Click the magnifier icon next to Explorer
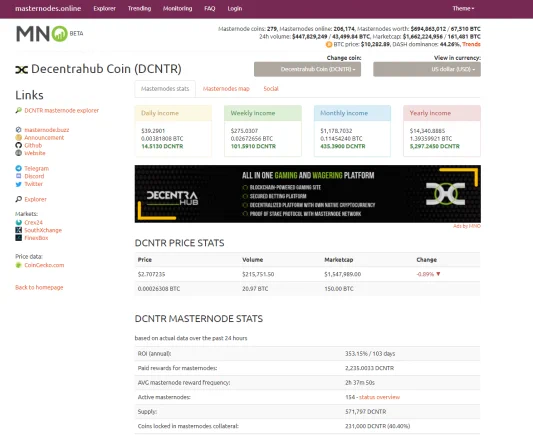The height and width of the screenshot is (435, 533). [18, 199]
